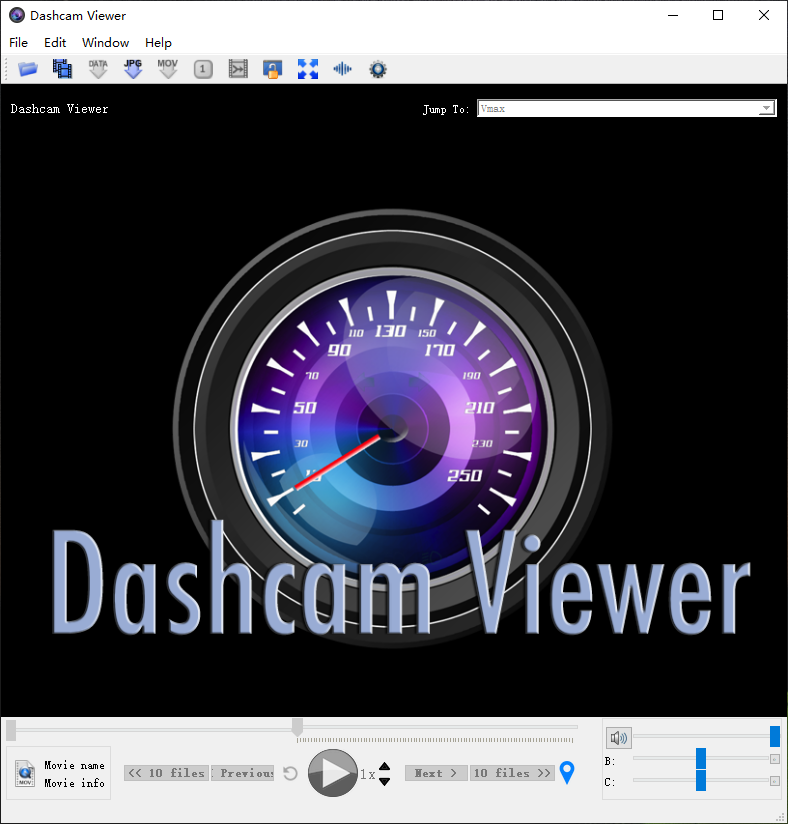Skip ahead with '10 files >>'
Image resolution: width=788 pixels, height=824 pixels.
click(512, 773)
